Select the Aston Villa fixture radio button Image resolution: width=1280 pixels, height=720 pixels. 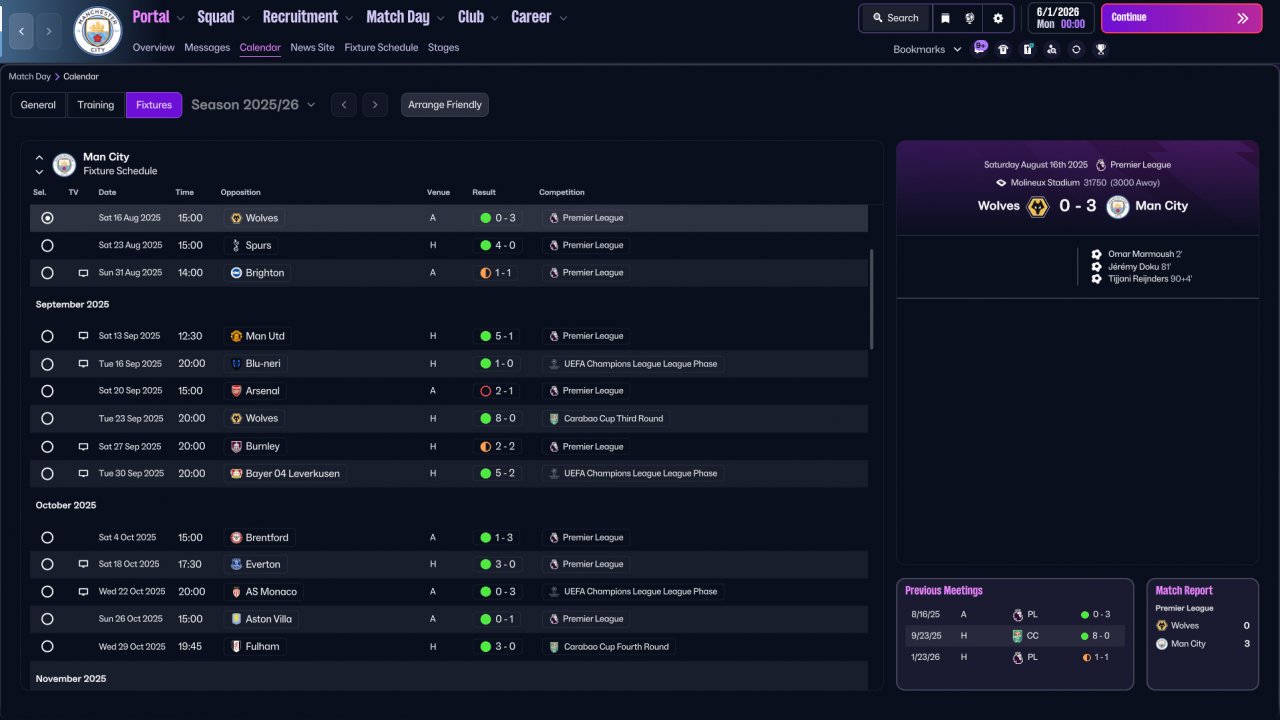tap(47, 619)
